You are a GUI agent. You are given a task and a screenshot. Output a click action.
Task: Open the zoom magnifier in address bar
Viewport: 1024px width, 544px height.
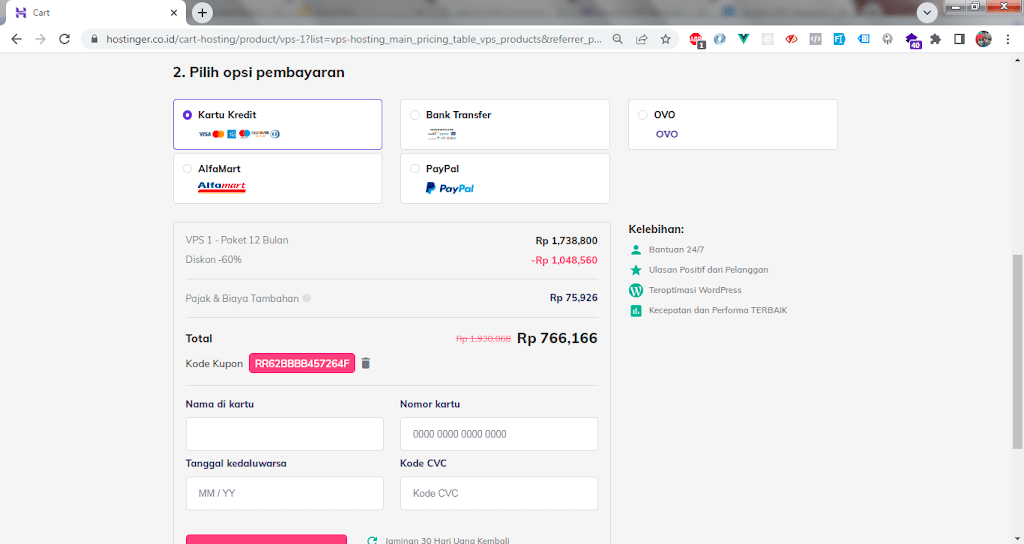(x=617, y=39)
